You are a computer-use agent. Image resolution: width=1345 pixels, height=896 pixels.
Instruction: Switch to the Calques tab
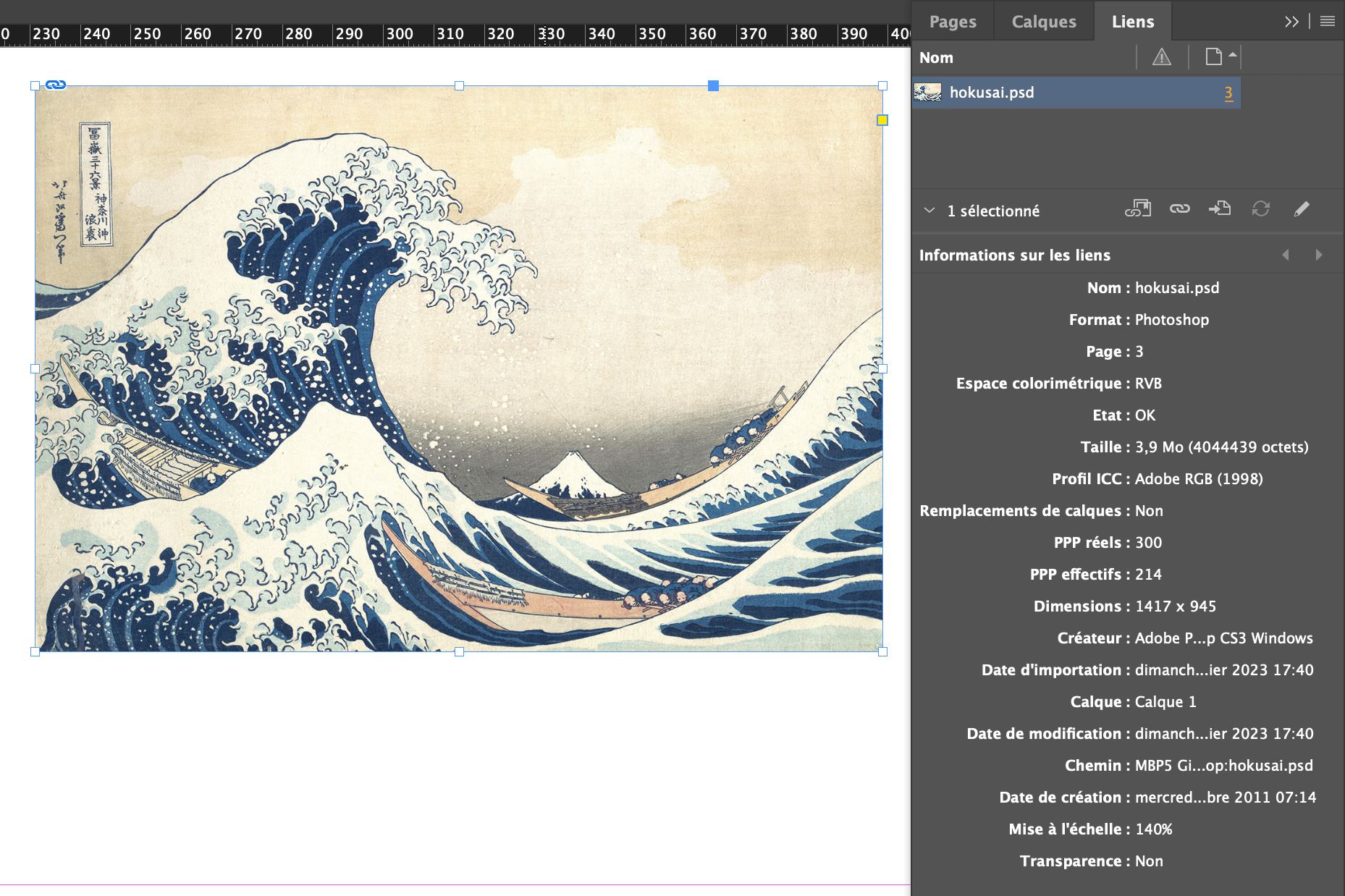pyautogui.click(x=1043, y=22)
